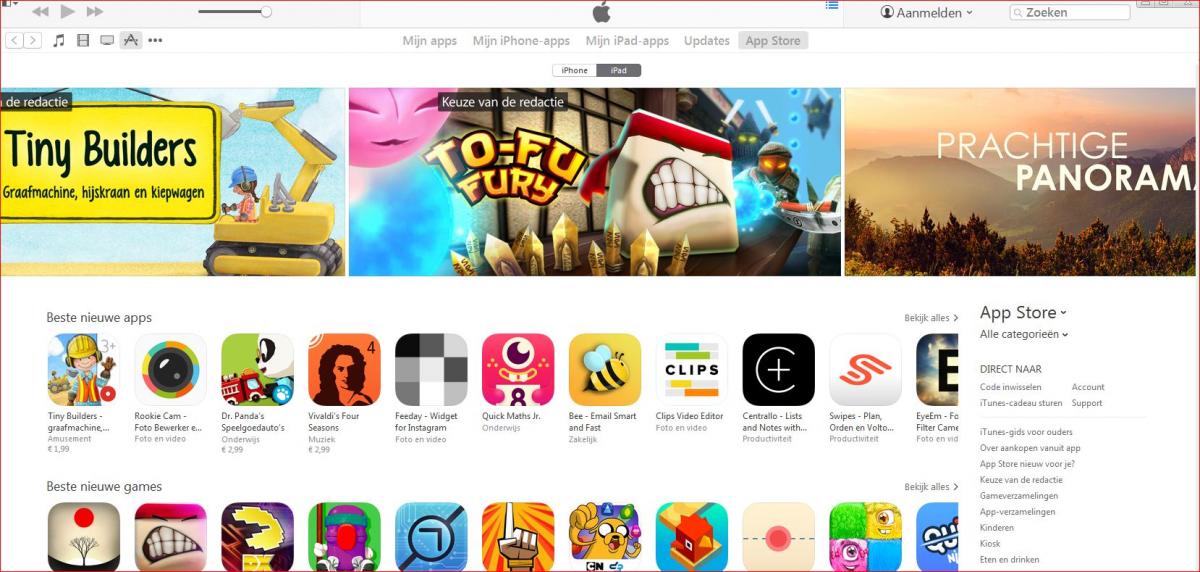Adjust the volume slider
This screenshot has width=1200, height=572.
235,12
